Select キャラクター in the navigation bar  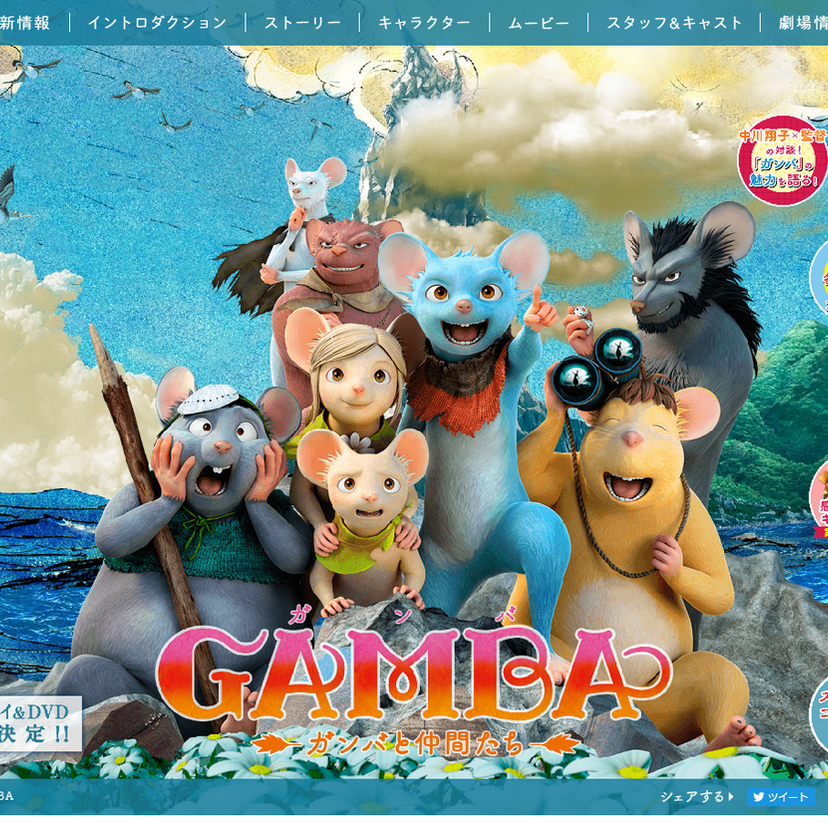(x=424, y=22)
